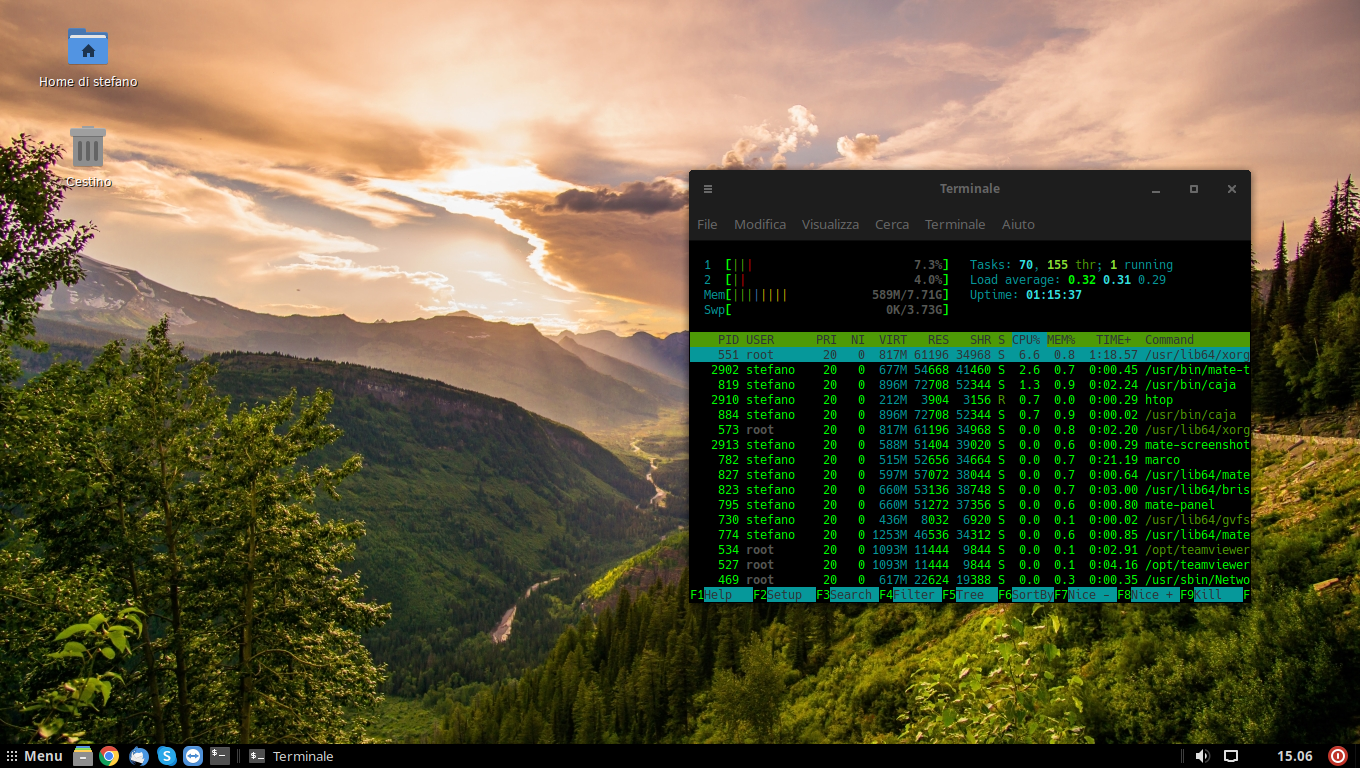This screenshot has height=768, width=1360.
Task: Sort htop by the VIRT column header
Action: coord(893,340)
